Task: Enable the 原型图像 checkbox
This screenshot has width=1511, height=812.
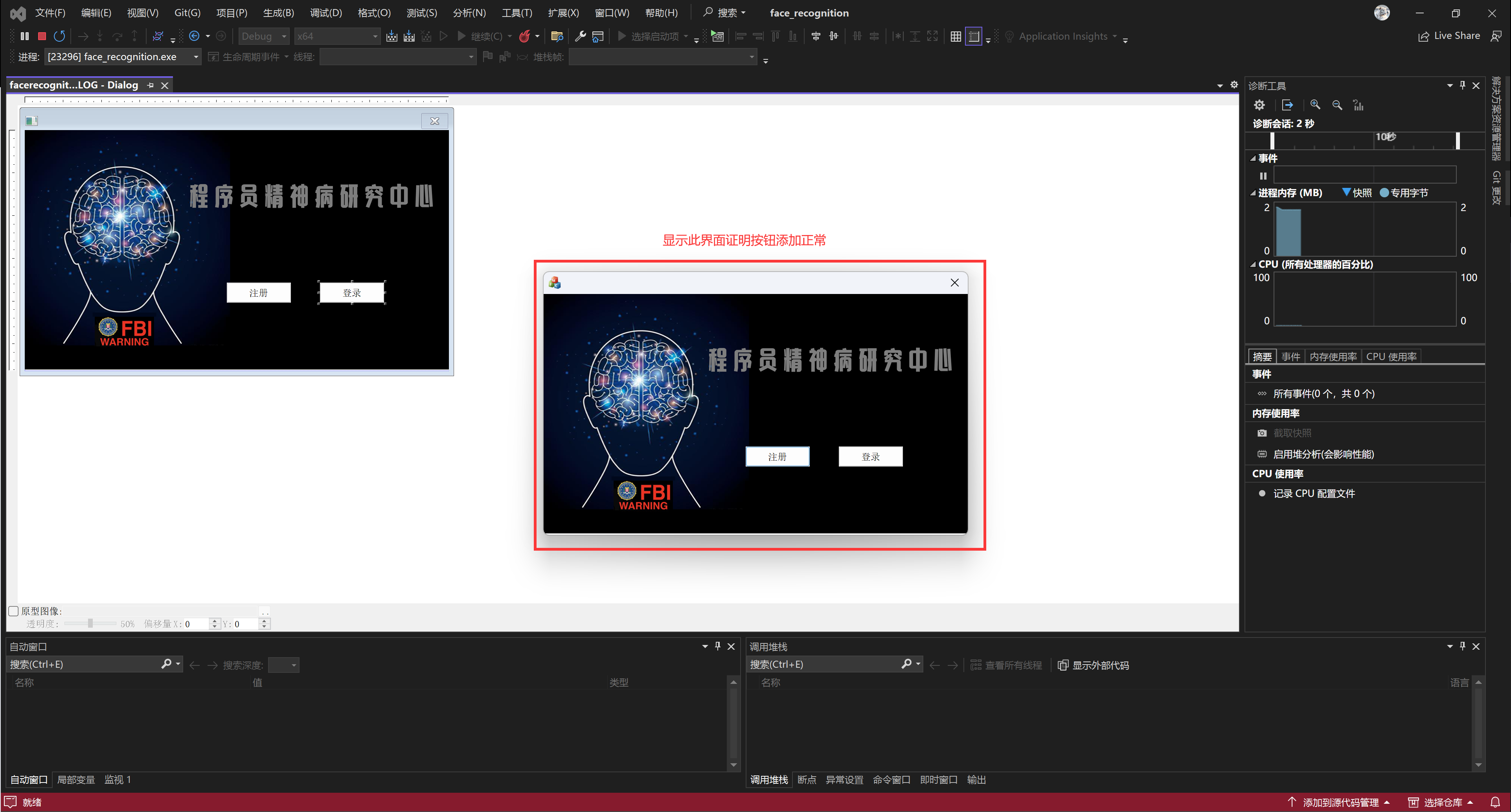Action: click(x=13, y=611)
